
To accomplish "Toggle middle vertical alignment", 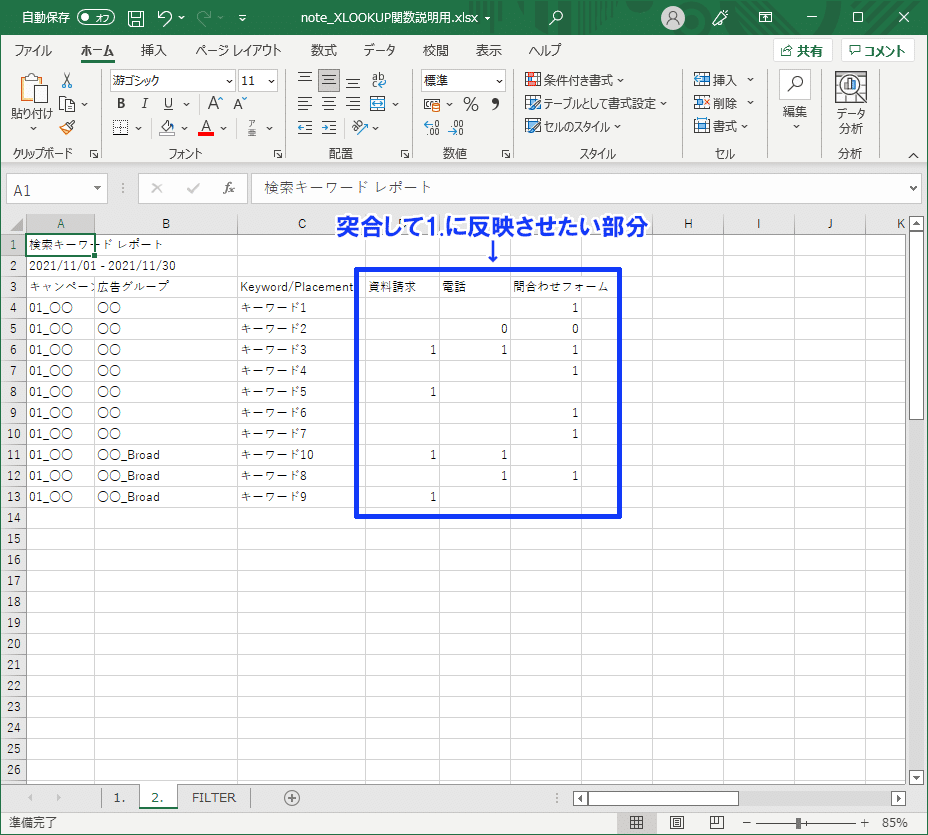I will coord(329,80).
